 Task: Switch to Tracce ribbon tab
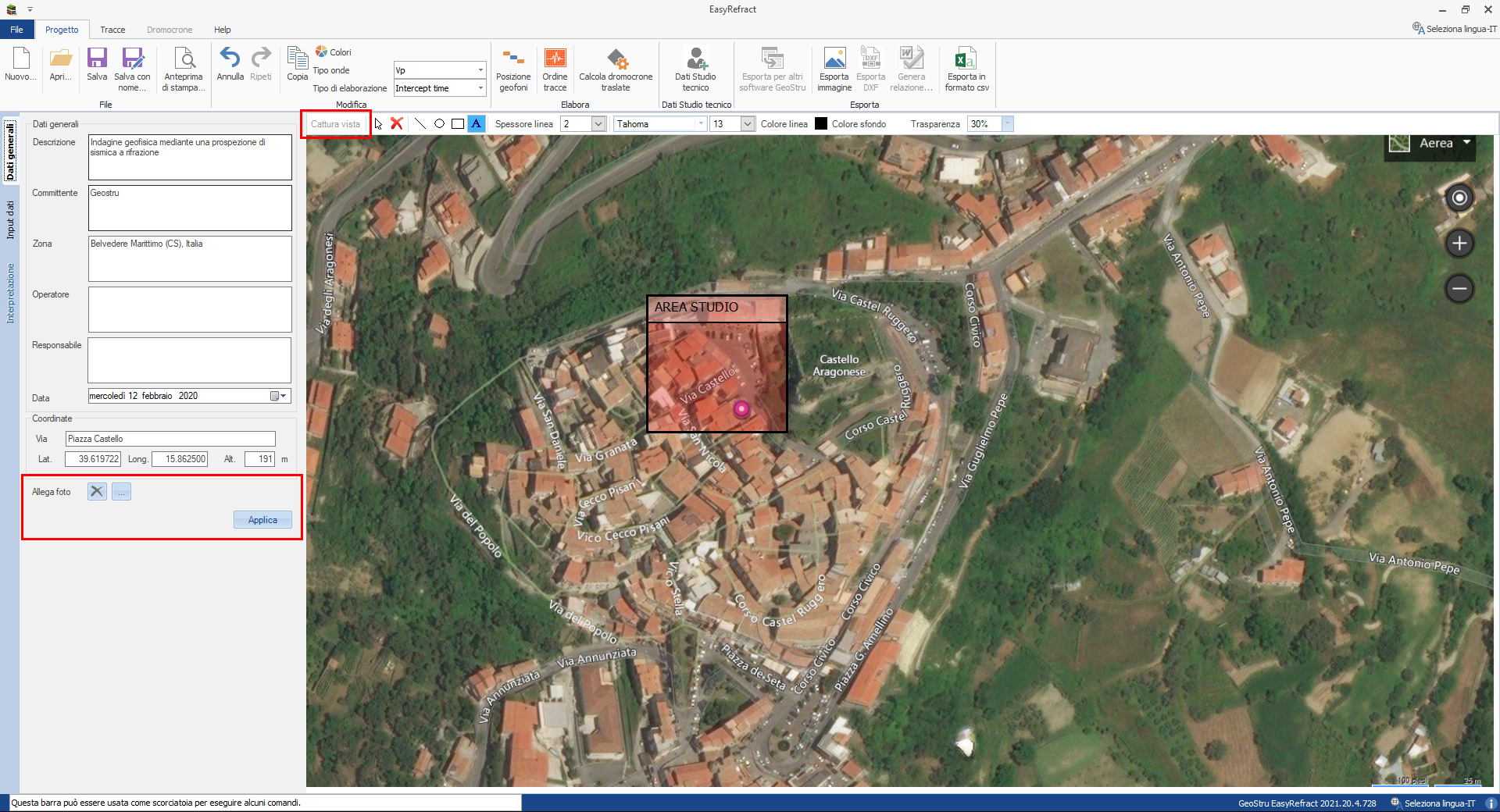coord(112,30)
